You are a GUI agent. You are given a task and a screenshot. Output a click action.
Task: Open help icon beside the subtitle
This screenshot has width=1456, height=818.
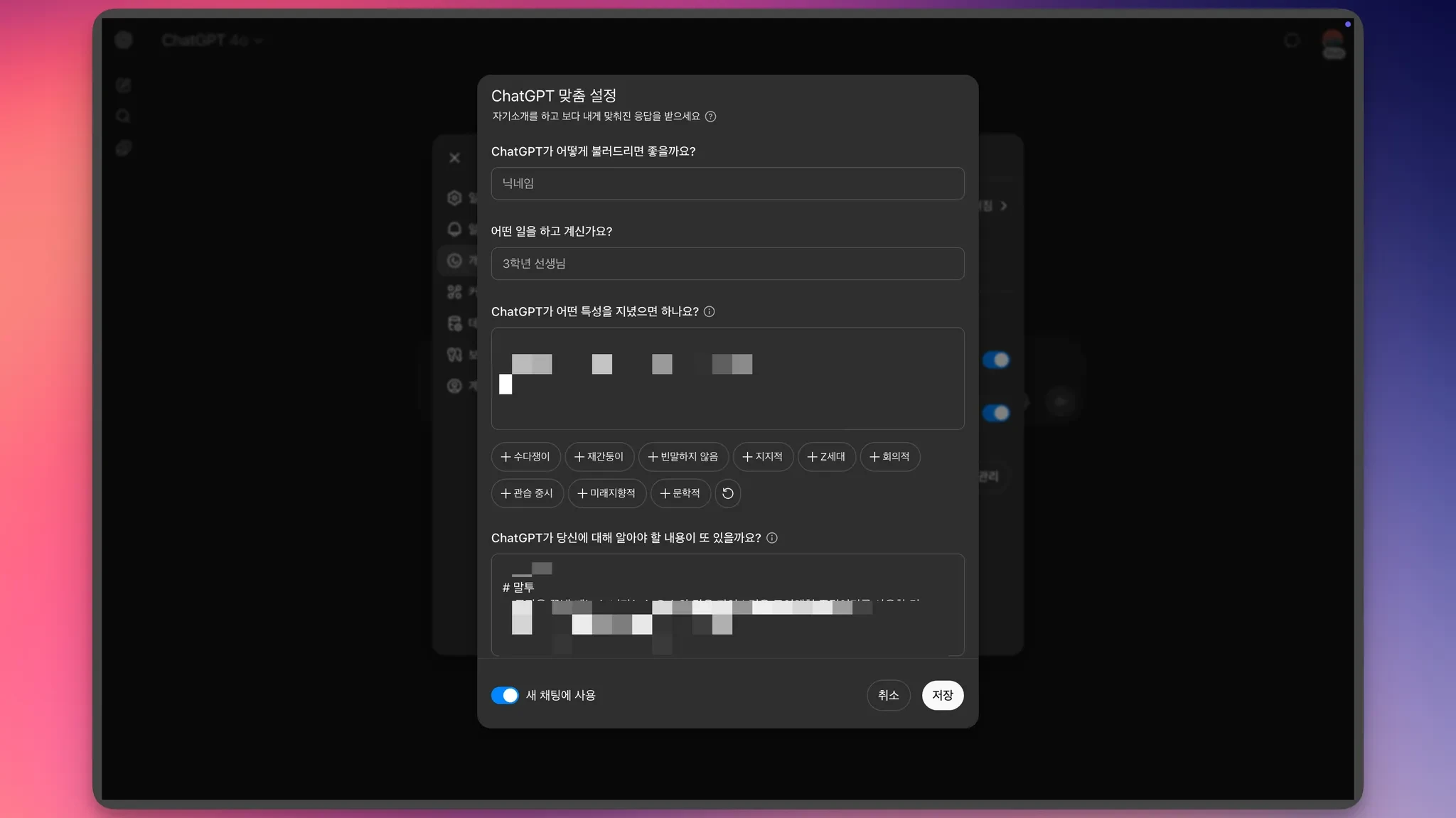[x=710, y=117]
